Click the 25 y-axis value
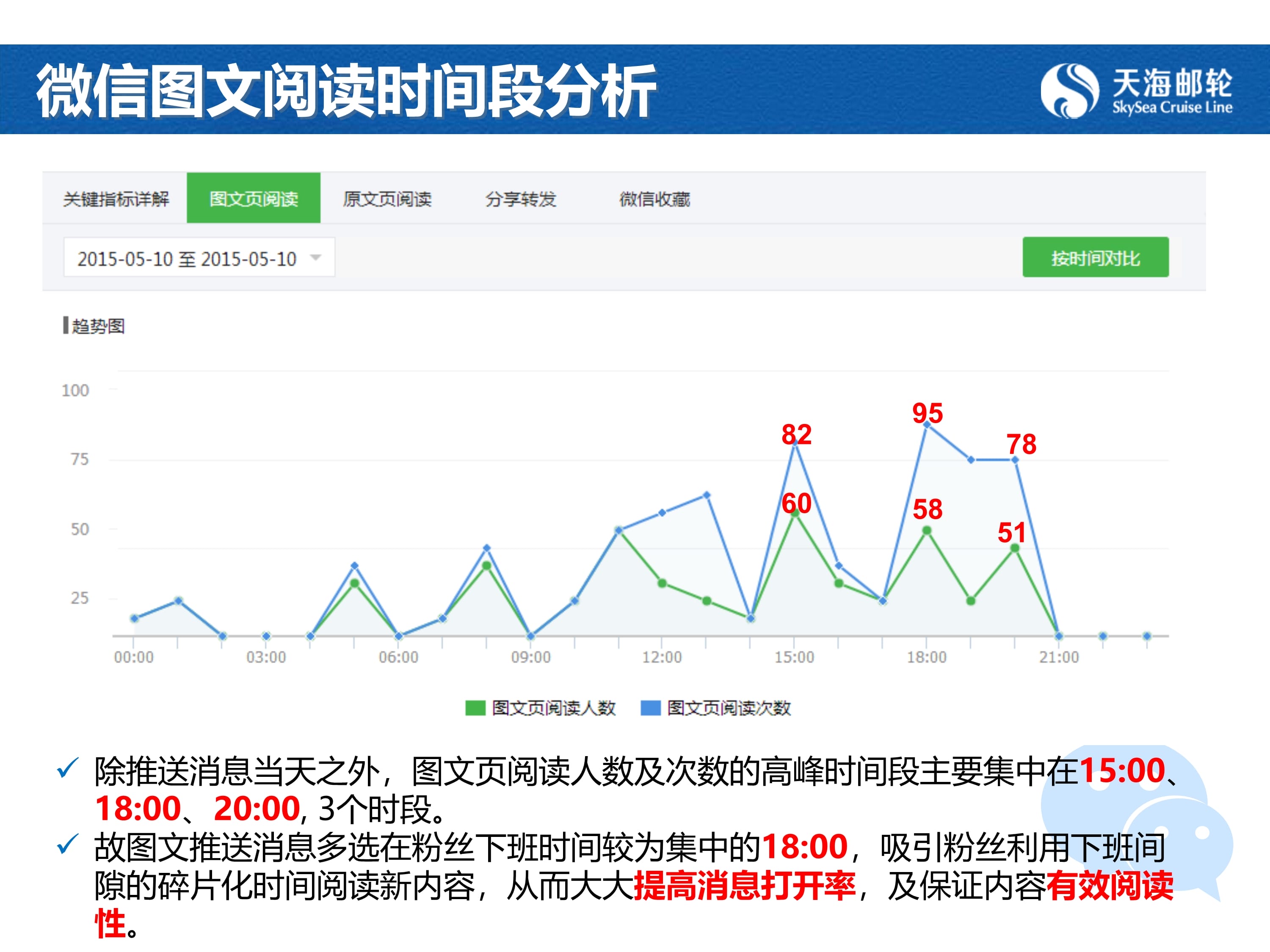 (x=80, y=598)
